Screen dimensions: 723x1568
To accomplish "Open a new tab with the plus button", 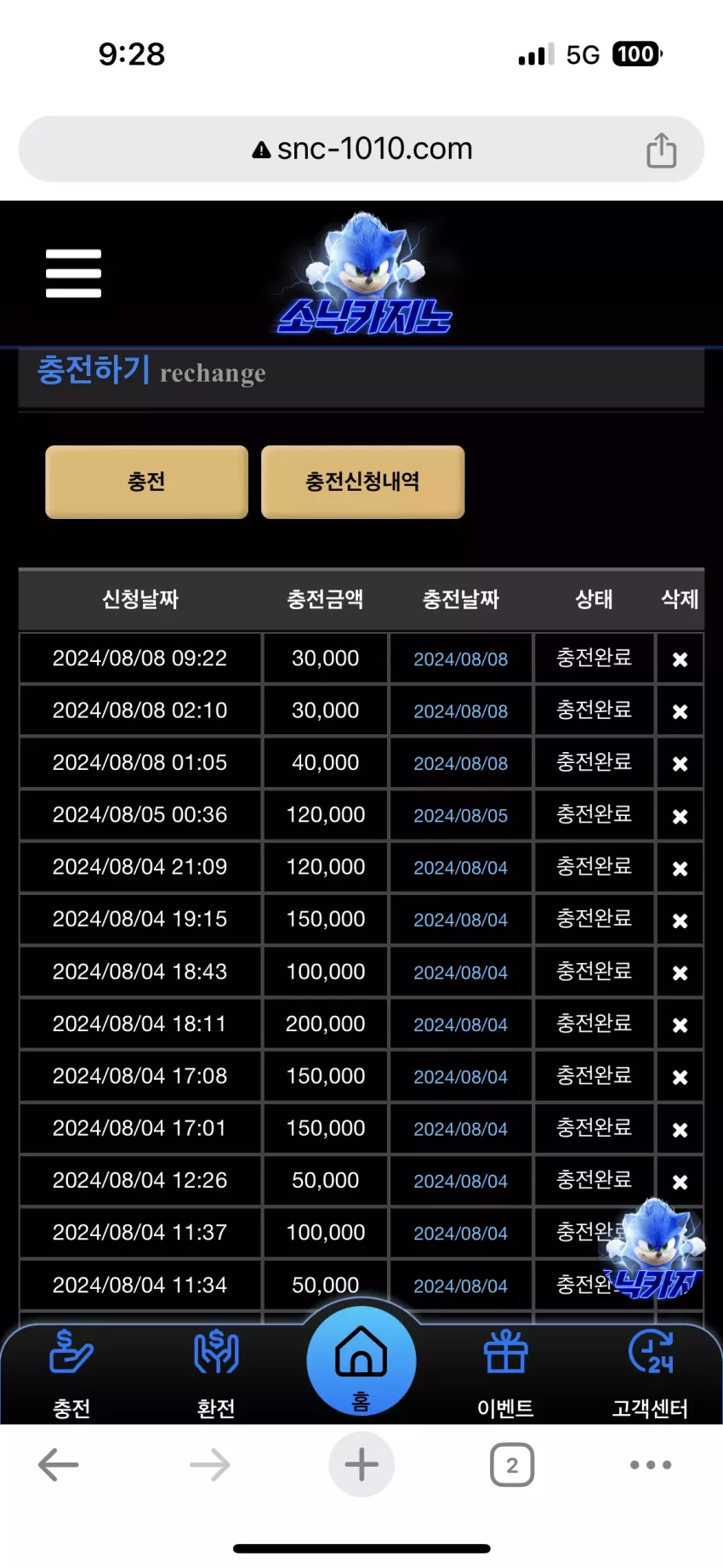I will click(361, 1464).
